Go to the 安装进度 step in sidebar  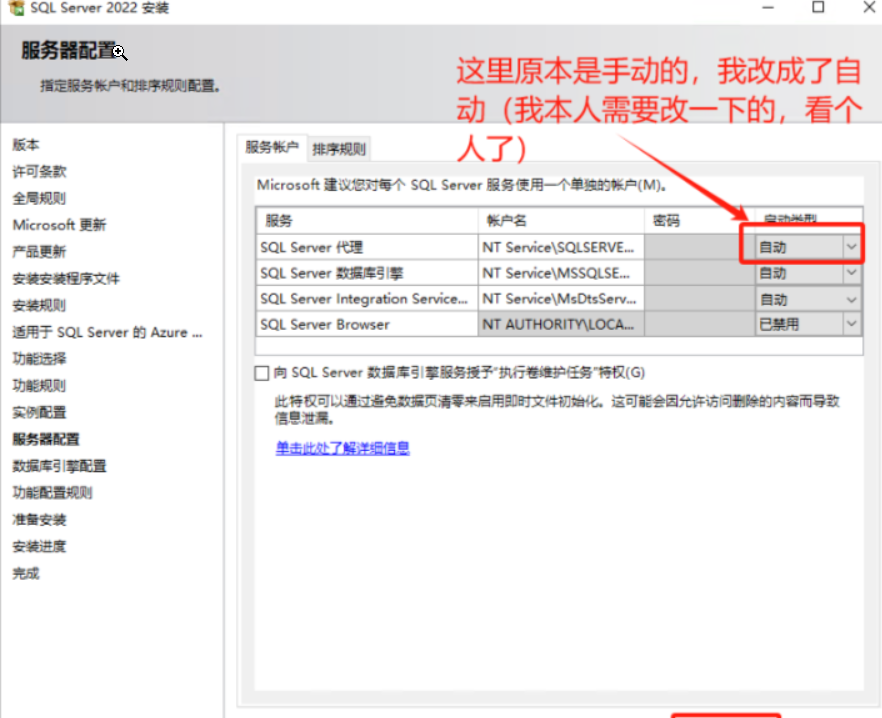pos(39,546)
